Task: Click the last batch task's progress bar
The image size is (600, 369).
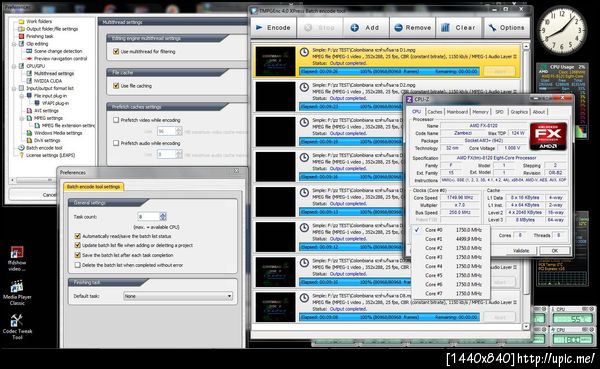Action: click(x=389, y=317)
